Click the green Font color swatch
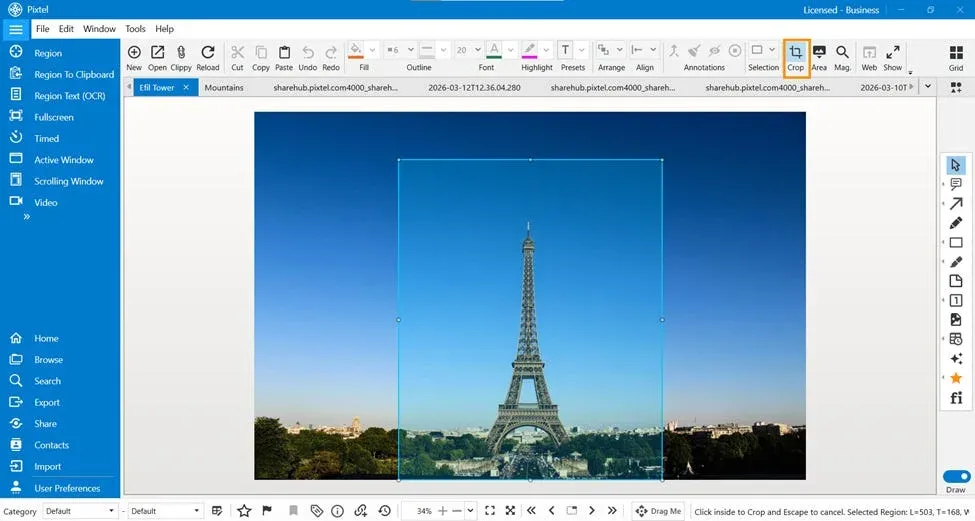Viewport: 975px width, 521px height. tap(494, 51)
